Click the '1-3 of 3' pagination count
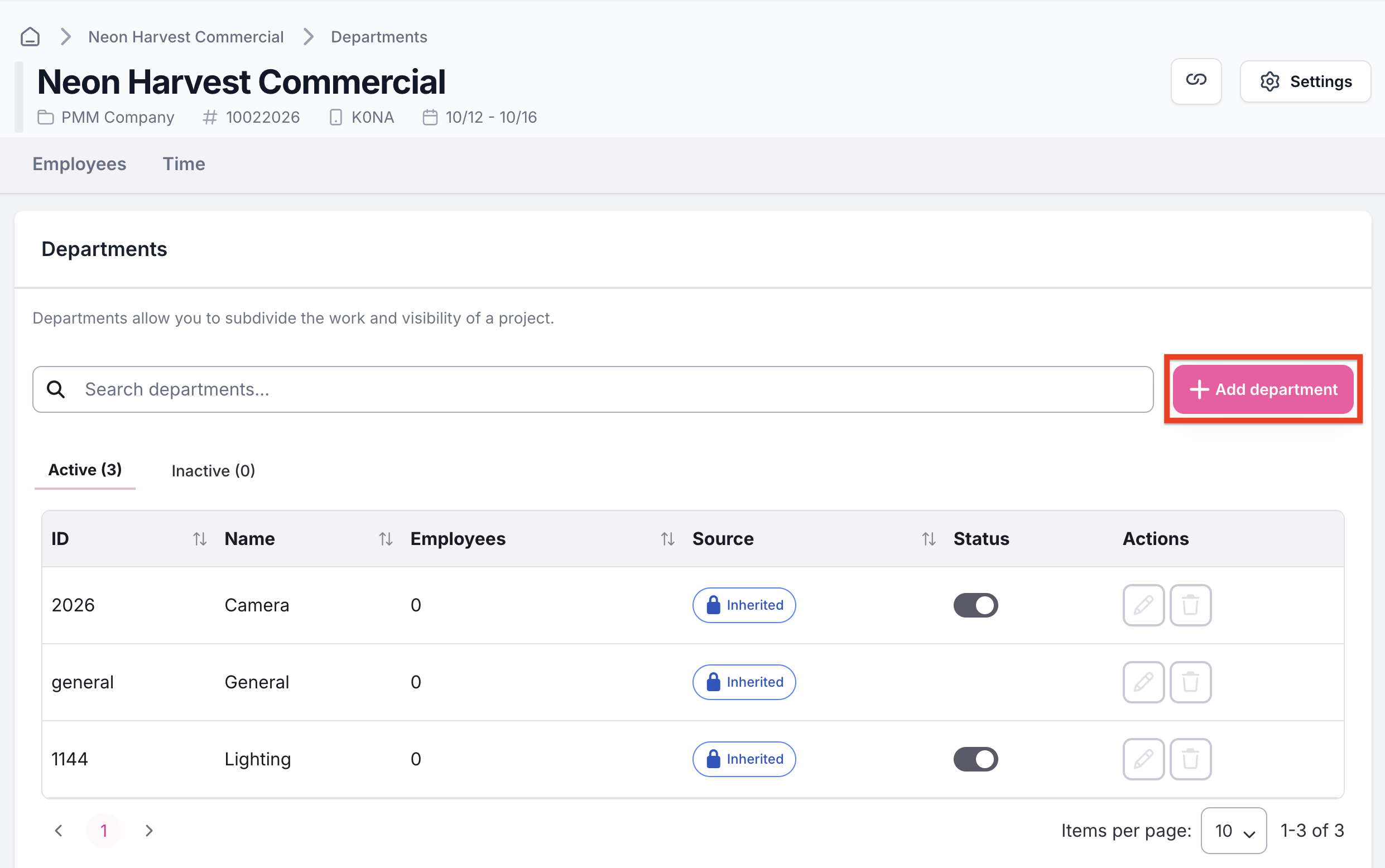Image resolution: width=1385 pixels, height=868 pixels. [x=1312, y=830]
